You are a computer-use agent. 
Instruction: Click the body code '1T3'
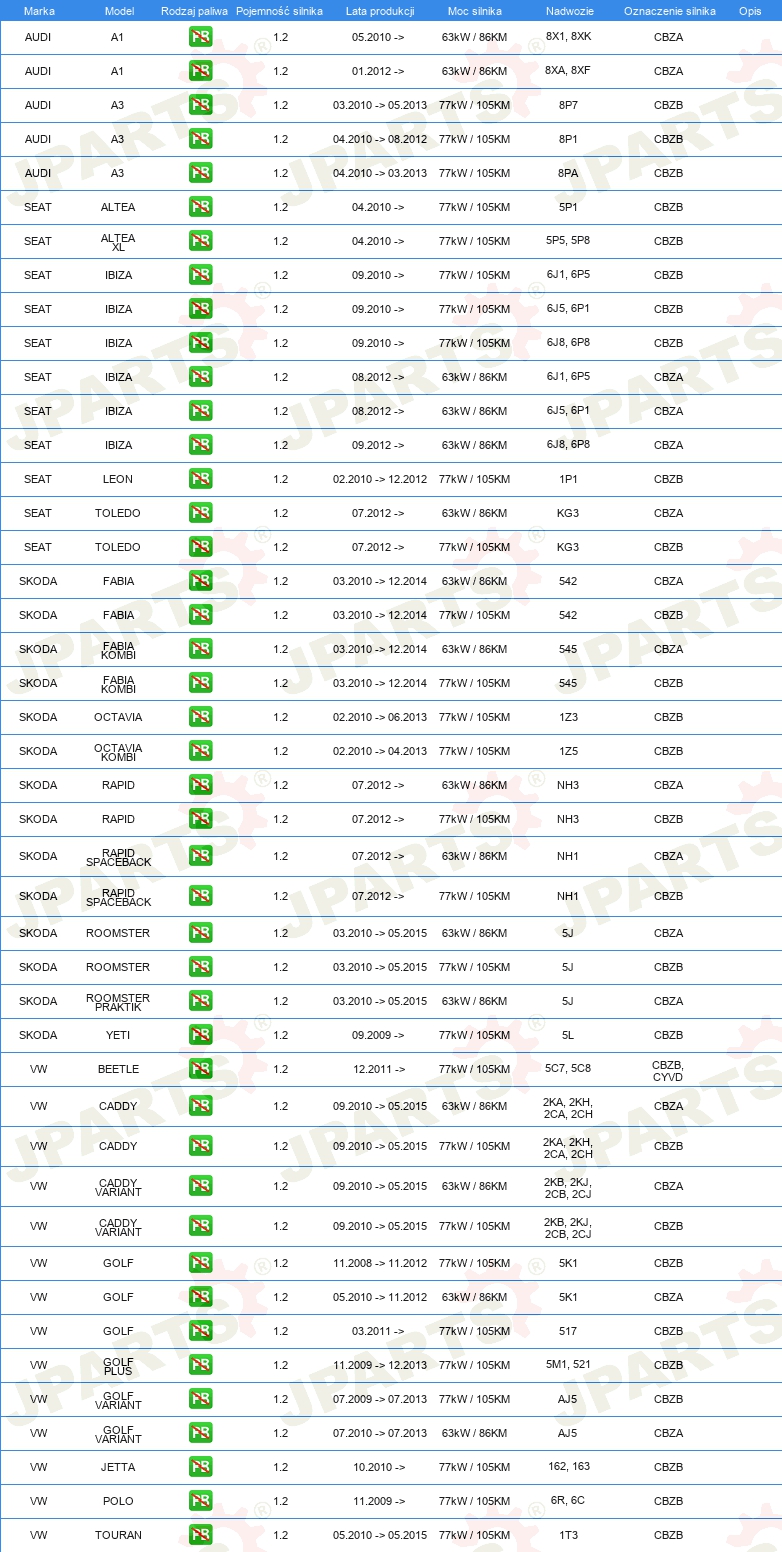tap(568, 1535)
